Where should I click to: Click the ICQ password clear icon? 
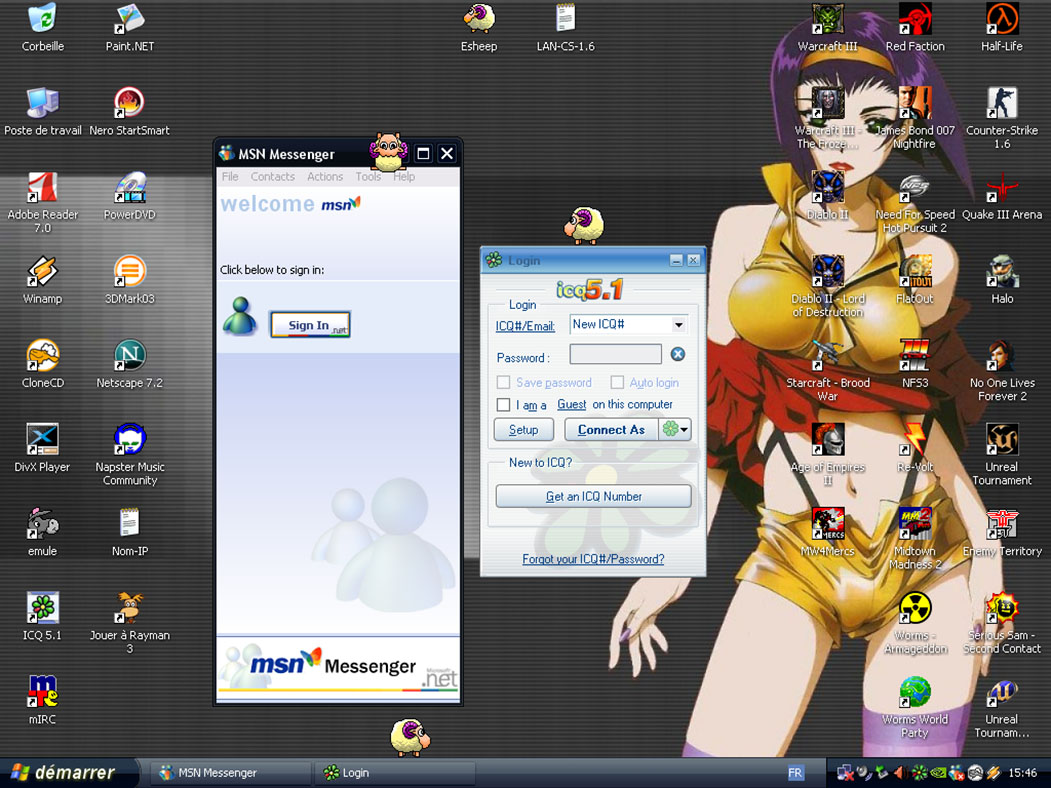coord(678,354)
